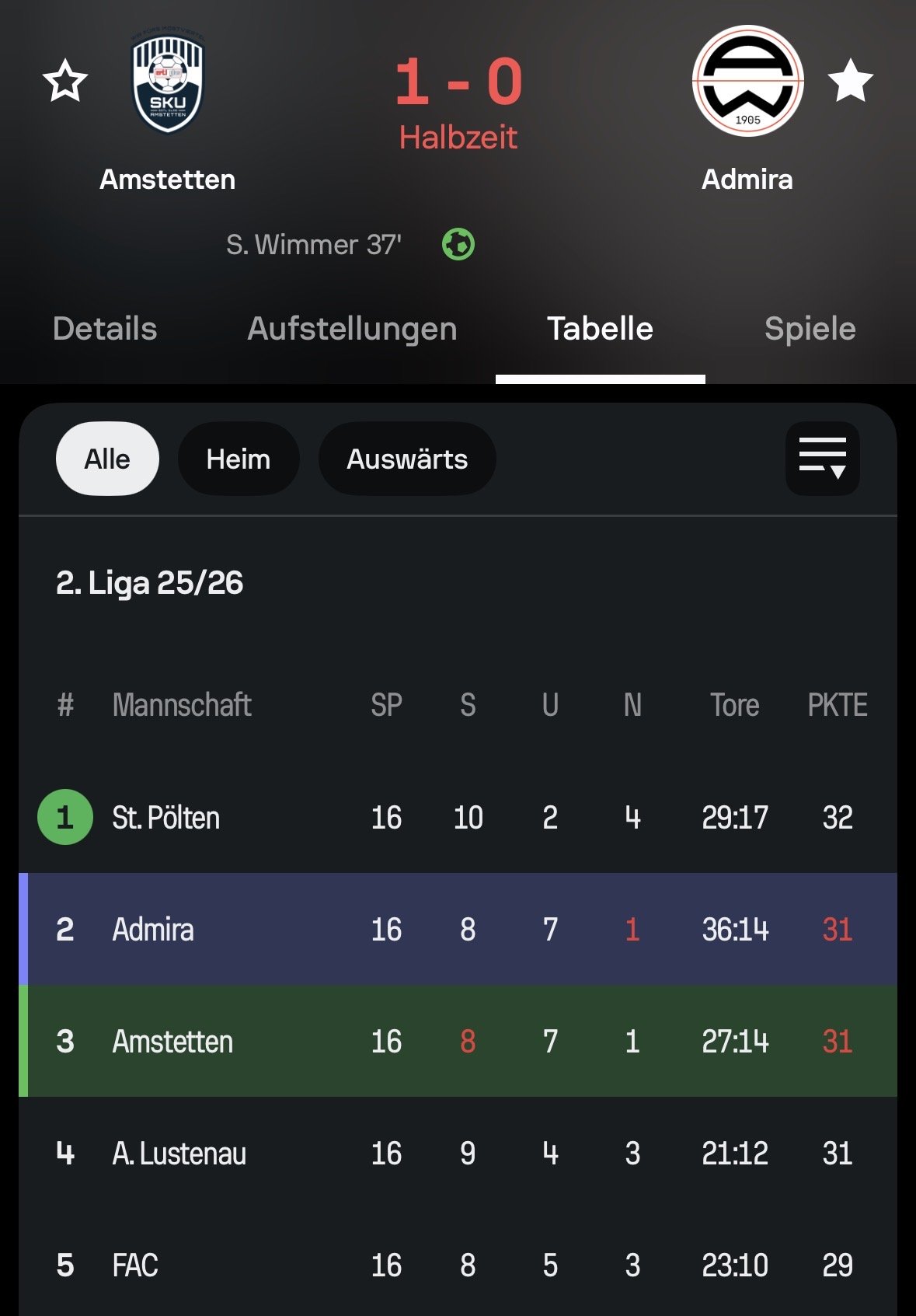Select the Alle table filter
Screen dimensions: 916x1316
(x=107, y=459)
